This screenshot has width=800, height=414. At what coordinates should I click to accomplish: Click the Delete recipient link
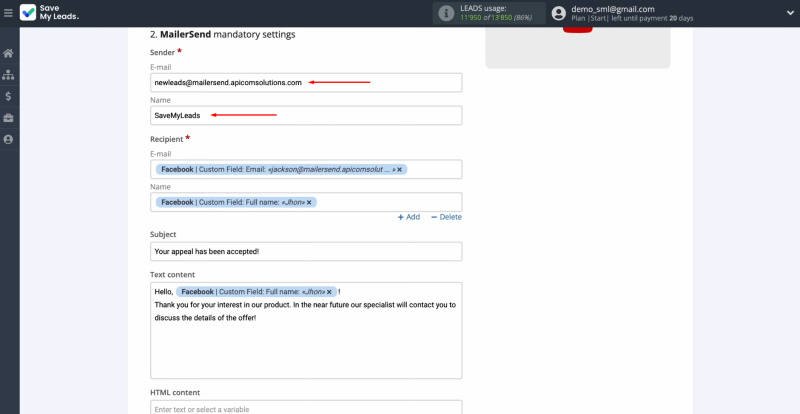tap(446, 217)
